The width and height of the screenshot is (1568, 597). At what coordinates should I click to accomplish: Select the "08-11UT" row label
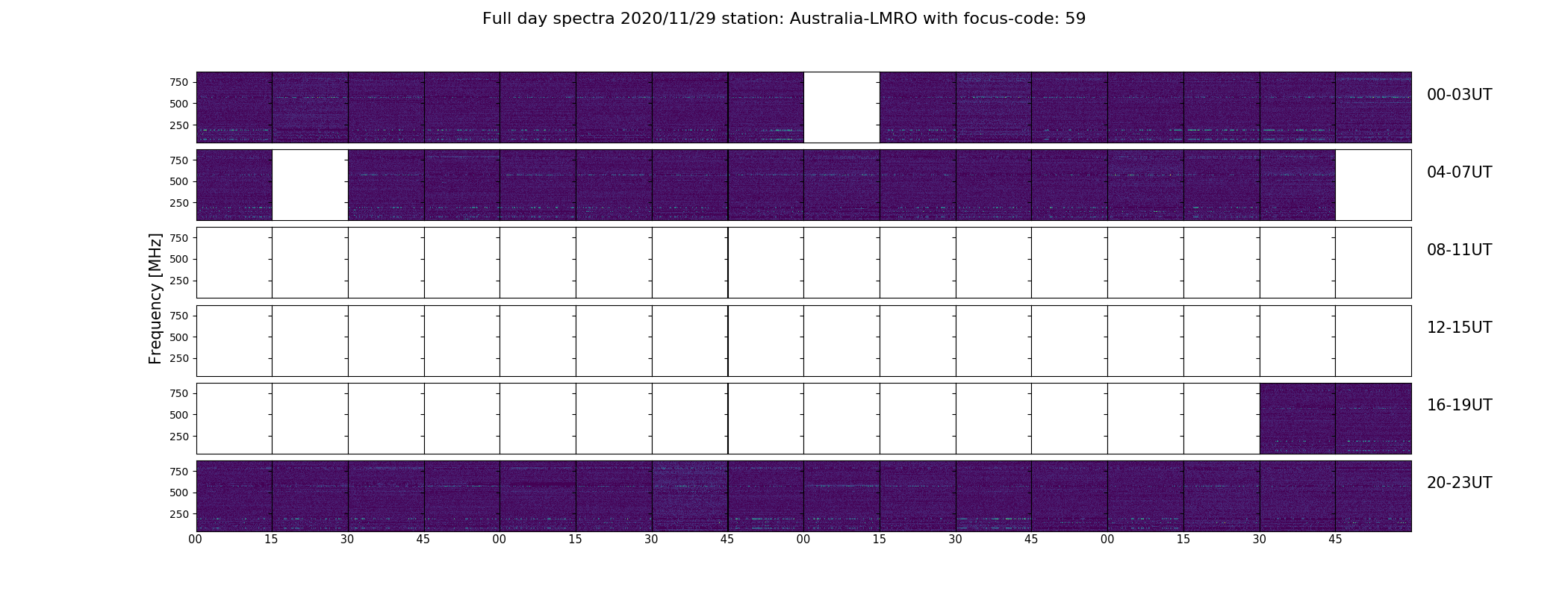pyautogui.click(x=1459, y=250)
